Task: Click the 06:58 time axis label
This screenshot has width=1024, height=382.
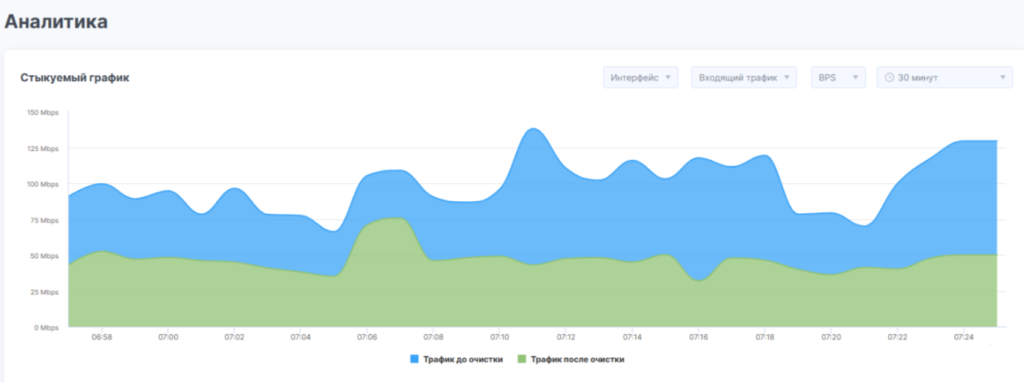Action: (x=102, y=338)
